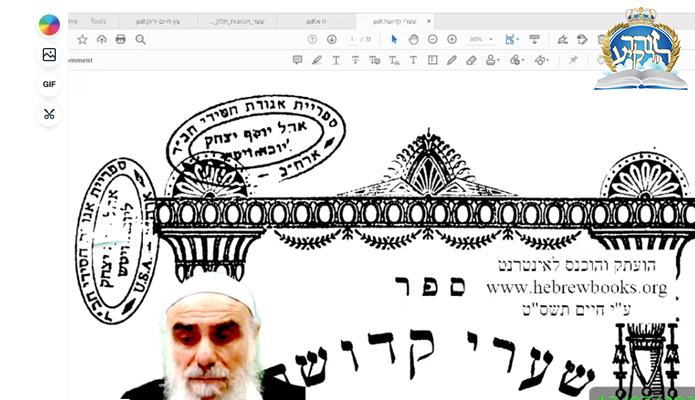Print the document with printer icon
This screenshot has height=400, width=695.
(121, 39)
